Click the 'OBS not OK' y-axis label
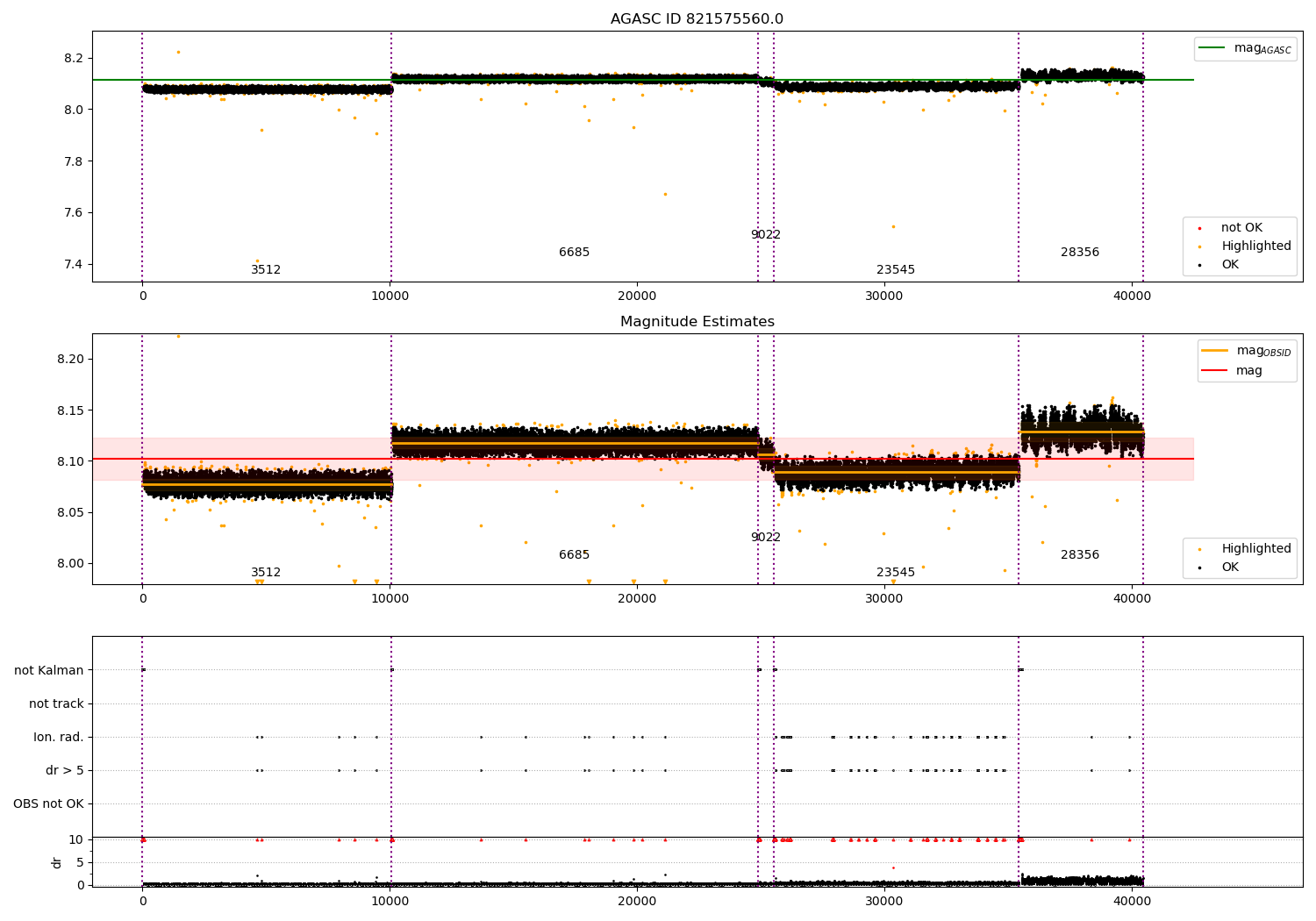 point(48,804)
